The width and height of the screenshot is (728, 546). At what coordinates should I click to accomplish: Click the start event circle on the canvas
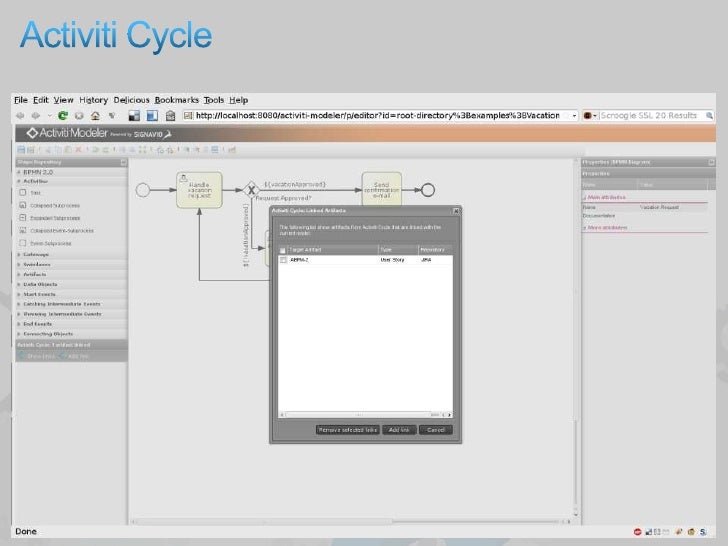(143, 190)
